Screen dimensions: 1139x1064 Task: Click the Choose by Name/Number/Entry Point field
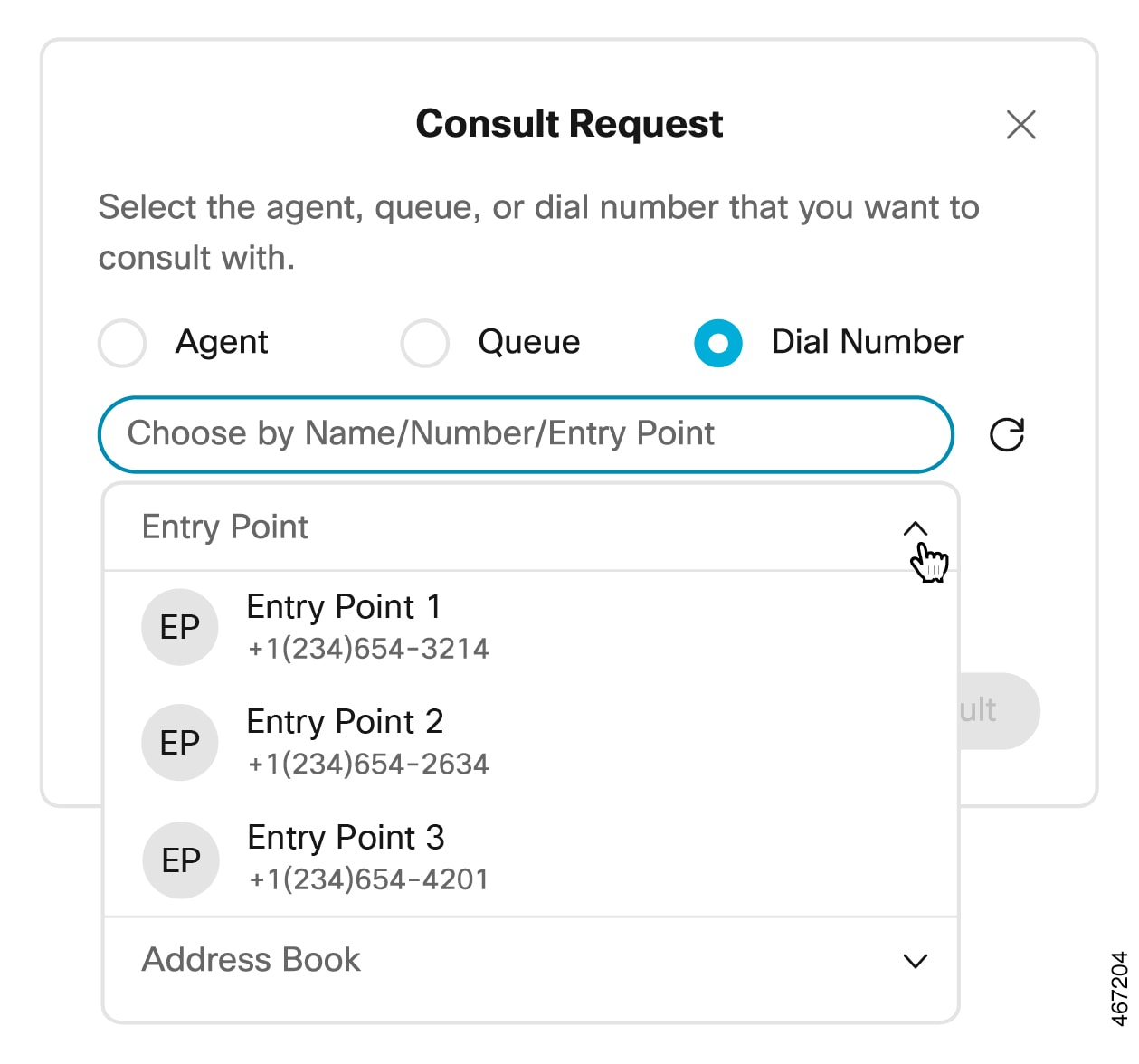(x=526, y=434)
